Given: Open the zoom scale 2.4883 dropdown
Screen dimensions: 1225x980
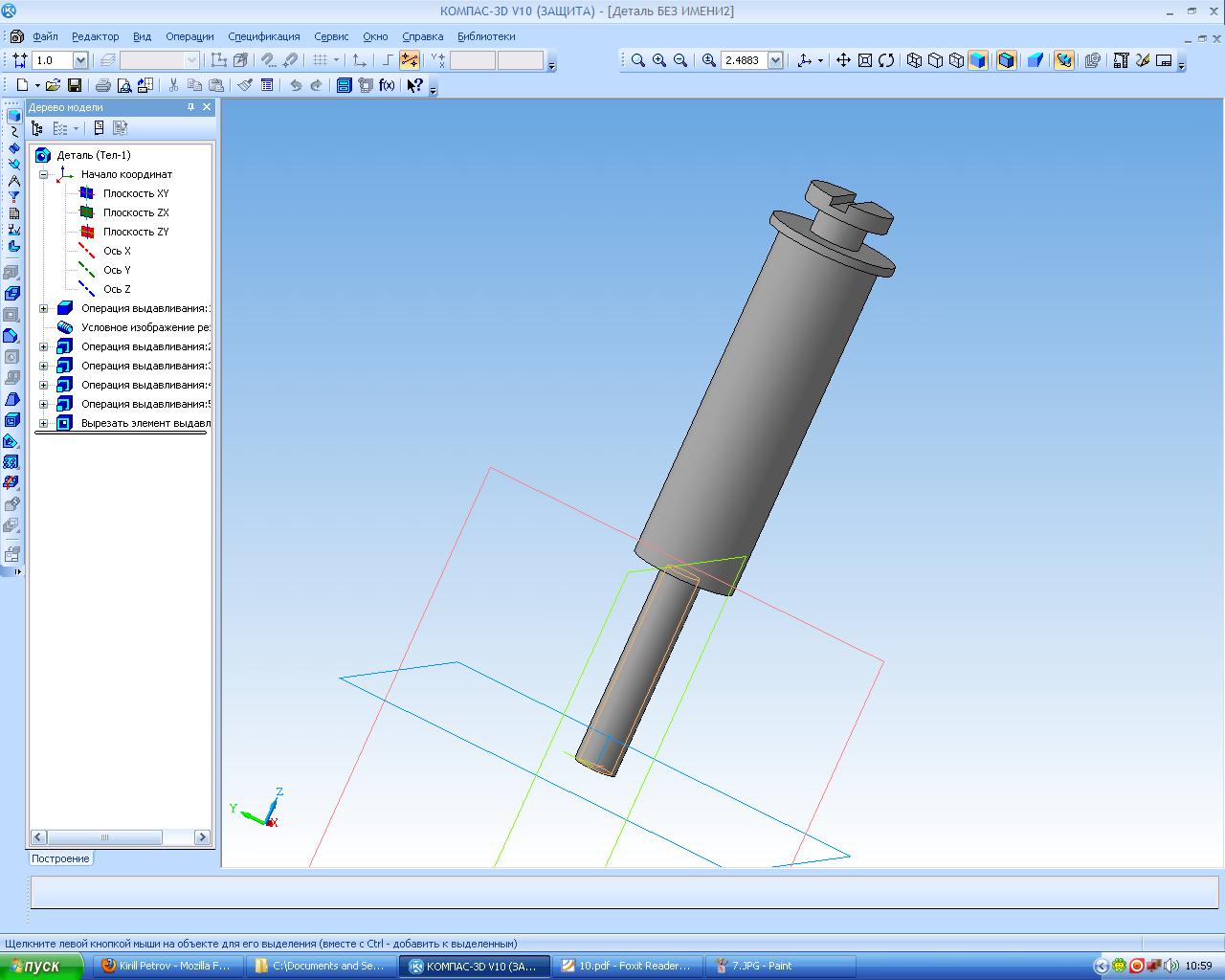Looking at the screenshot, I should tap(775, 60).
